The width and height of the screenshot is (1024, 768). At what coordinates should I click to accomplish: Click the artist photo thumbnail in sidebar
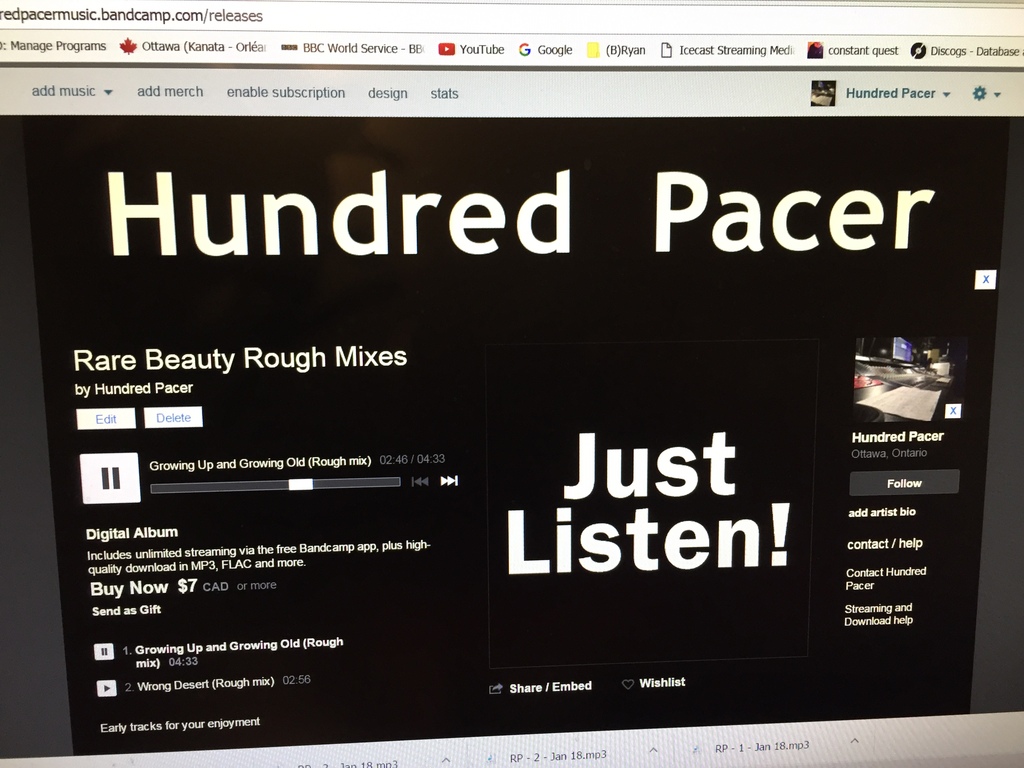[x=909, y=379]
